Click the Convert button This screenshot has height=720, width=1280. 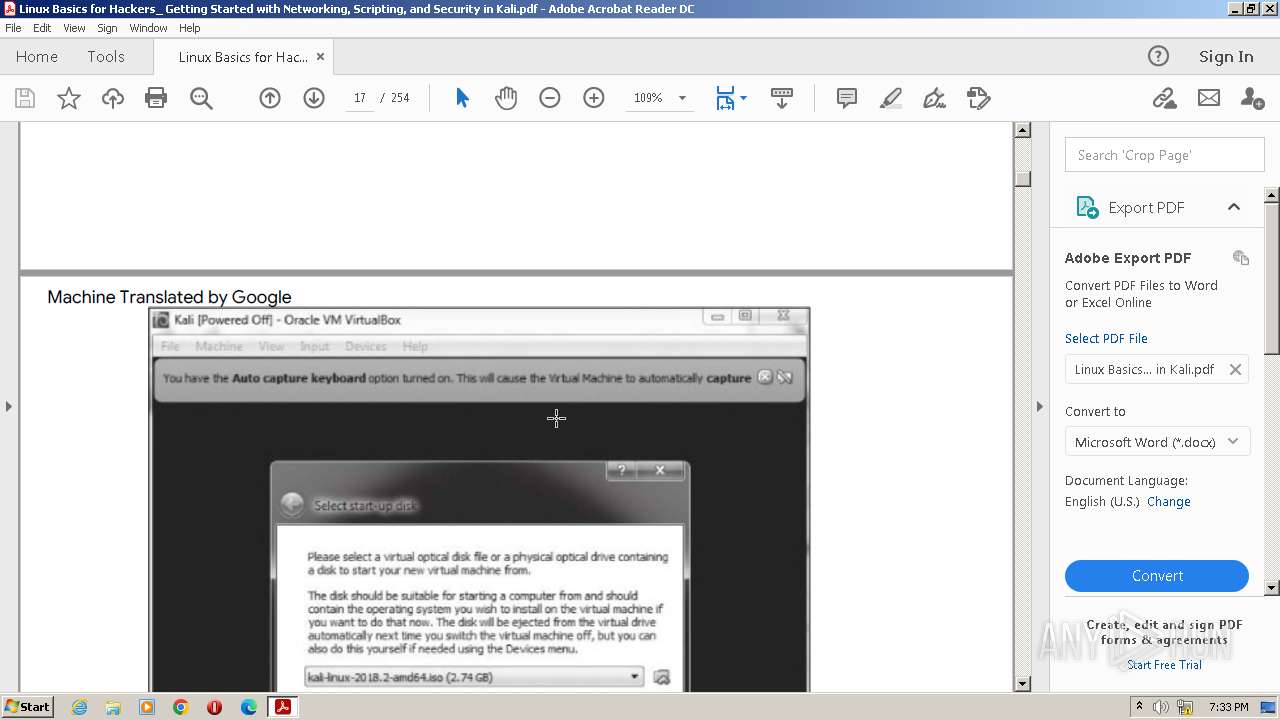coord(1157,576)
